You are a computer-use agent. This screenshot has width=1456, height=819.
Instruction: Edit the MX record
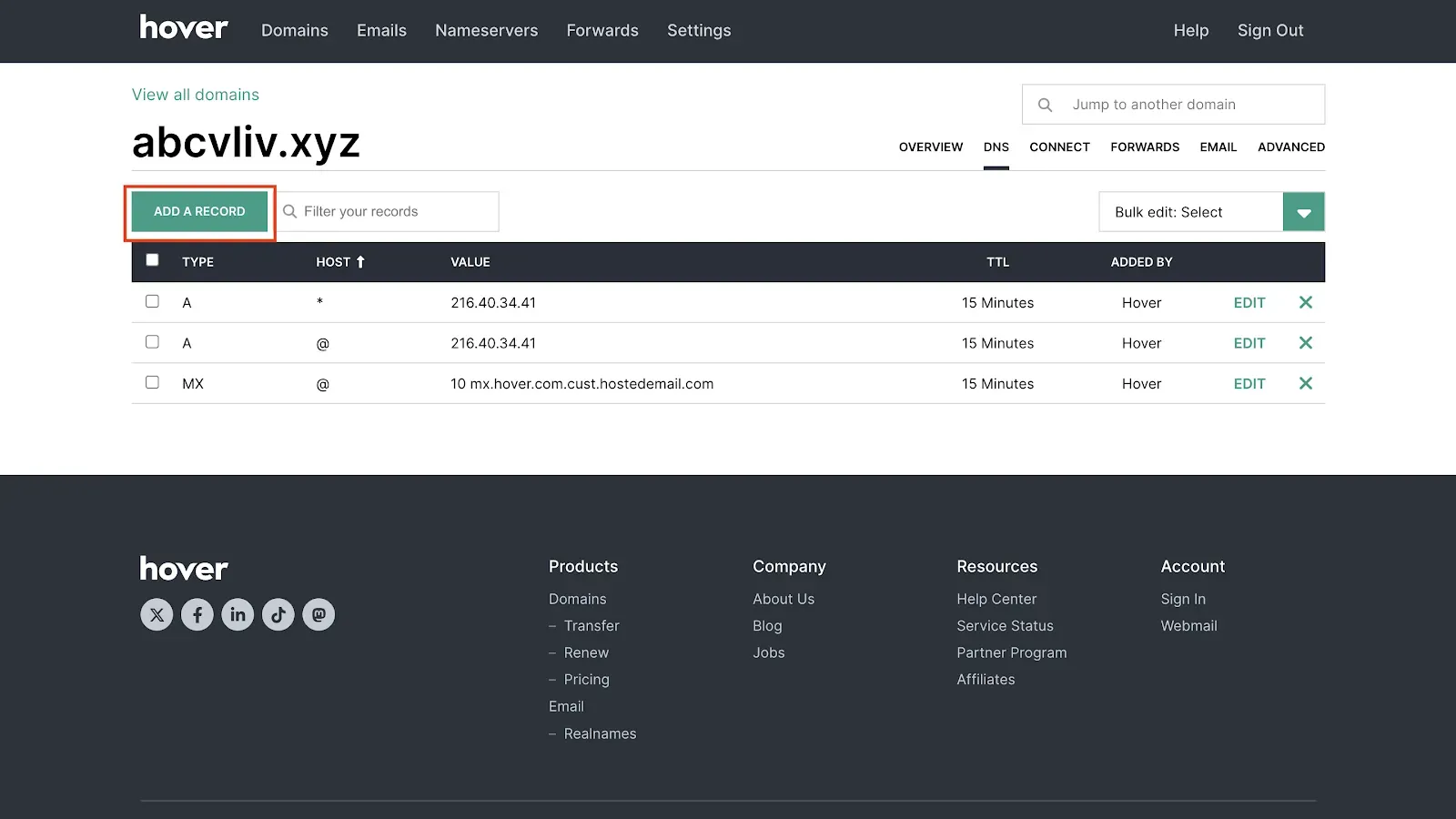[1249, 384]
